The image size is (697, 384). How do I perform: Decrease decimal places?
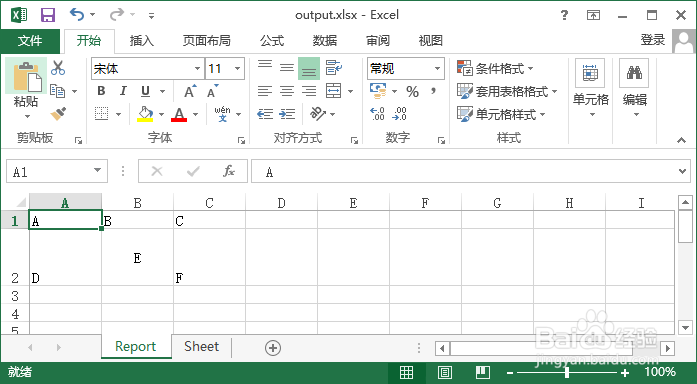(x=399, y=114)
